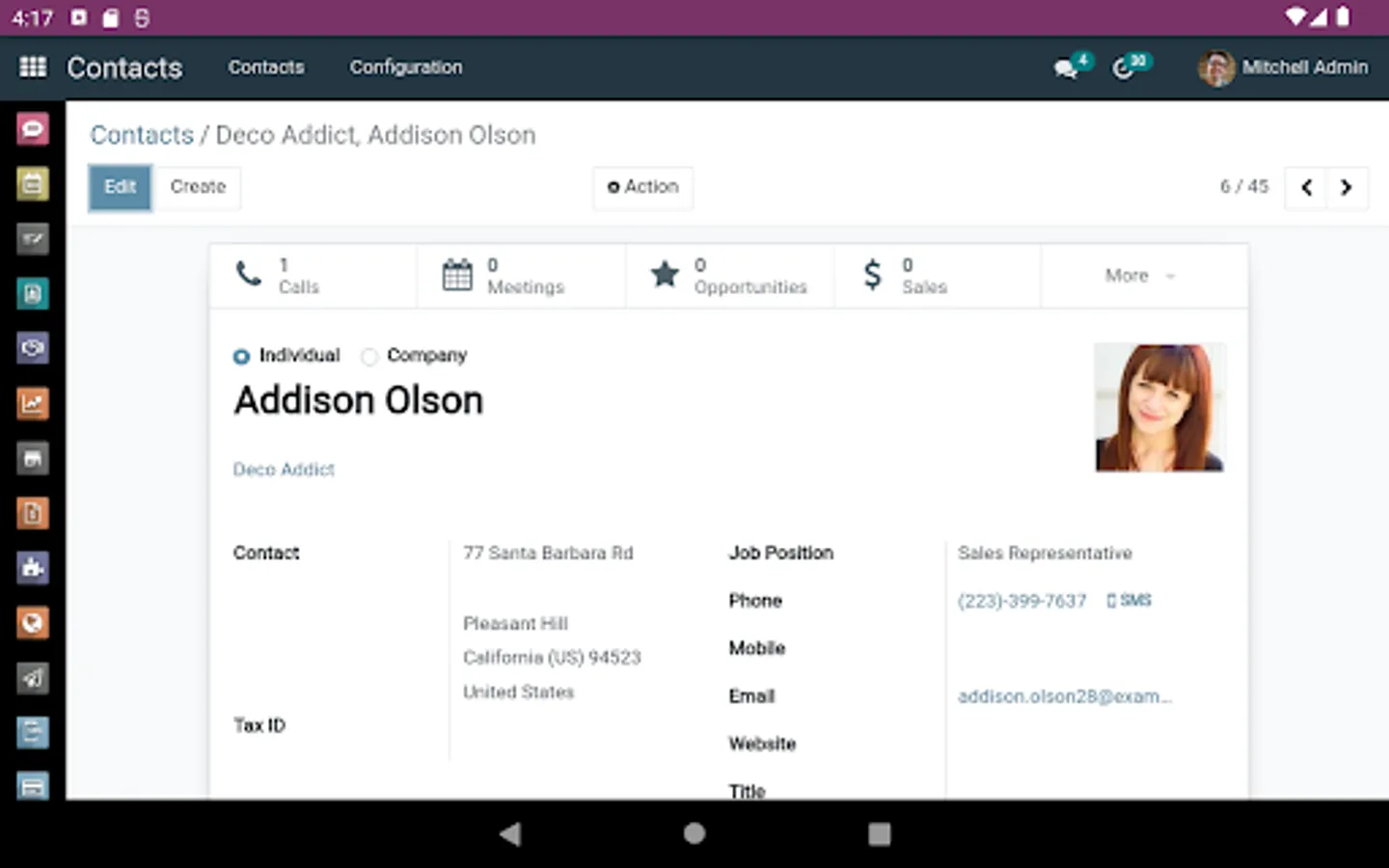Click the phone icon for Calls
The width and height of the screenshot is (1389, 868).
tap(249, 275)
